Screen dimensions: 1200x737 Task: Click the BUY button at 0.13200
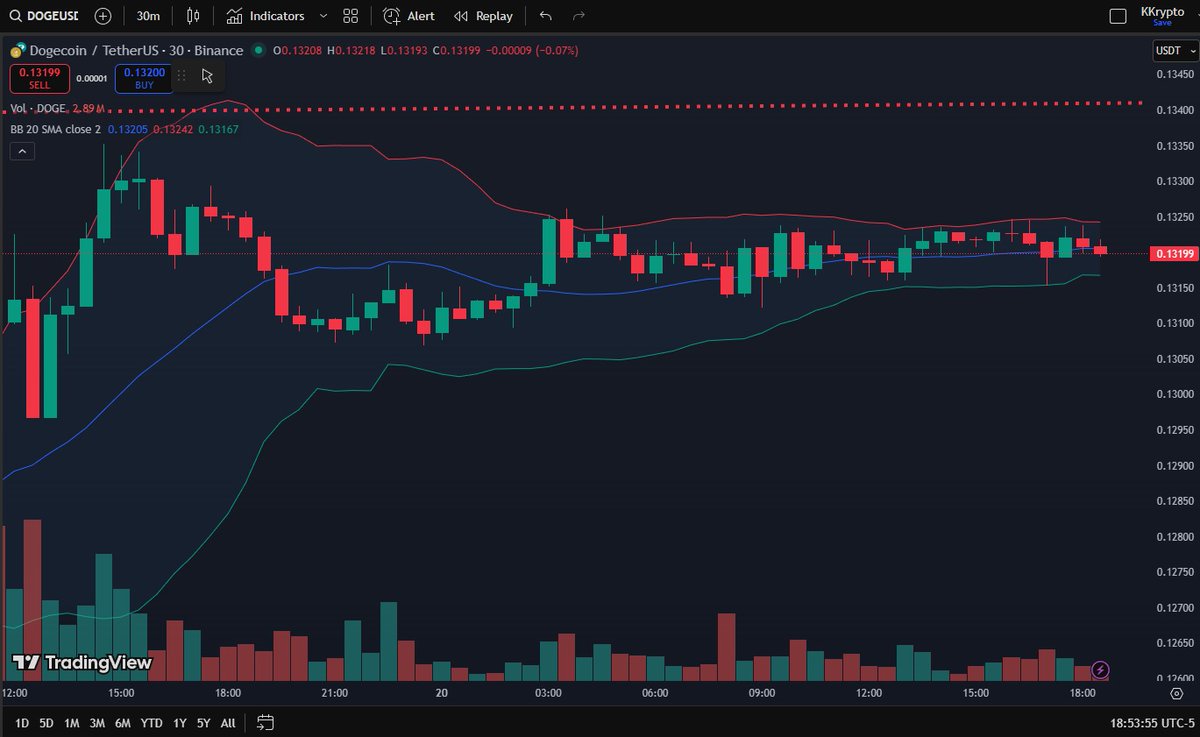[143, 76]
